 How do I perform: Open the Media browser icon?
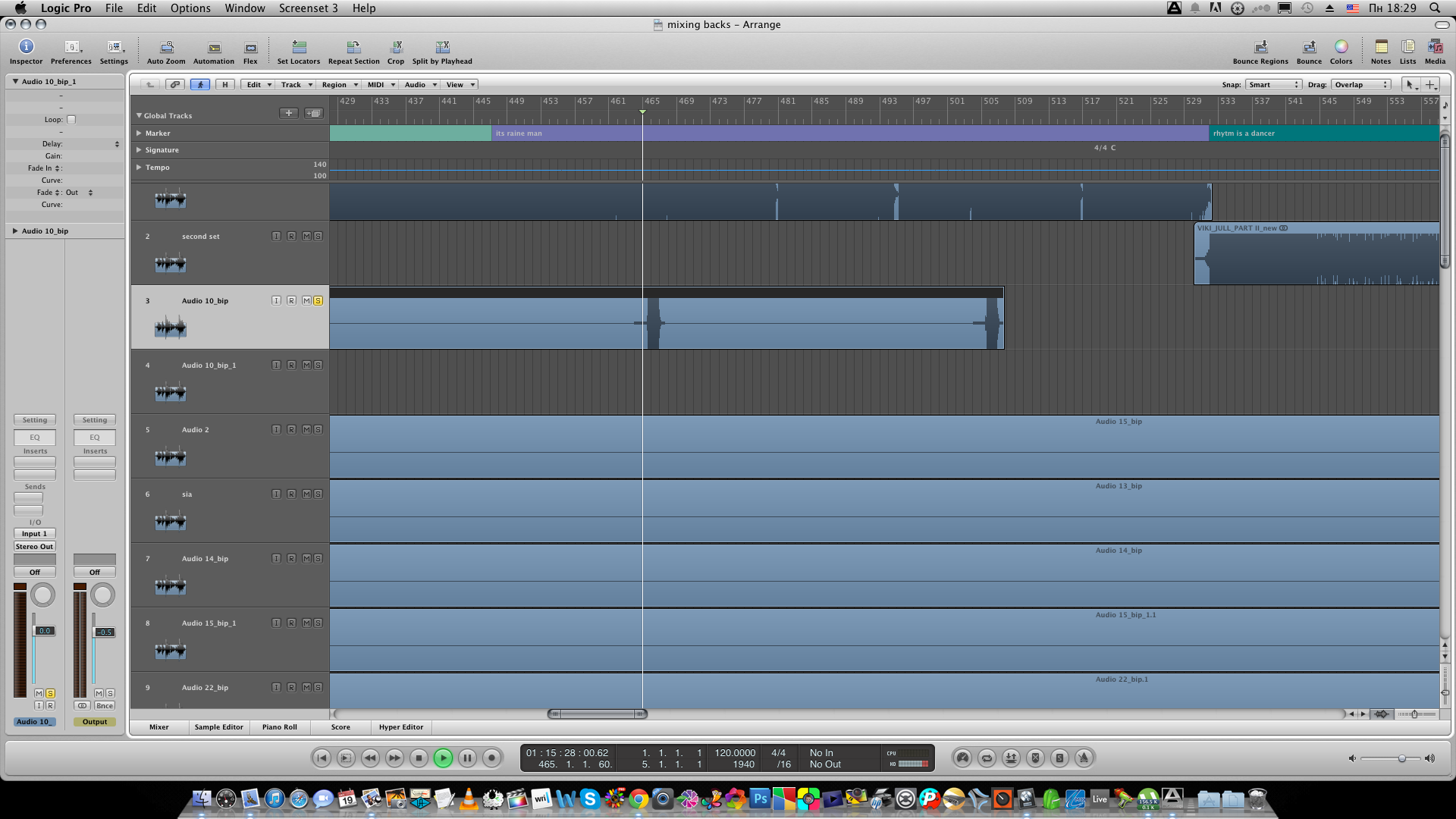click(1435, 48)
